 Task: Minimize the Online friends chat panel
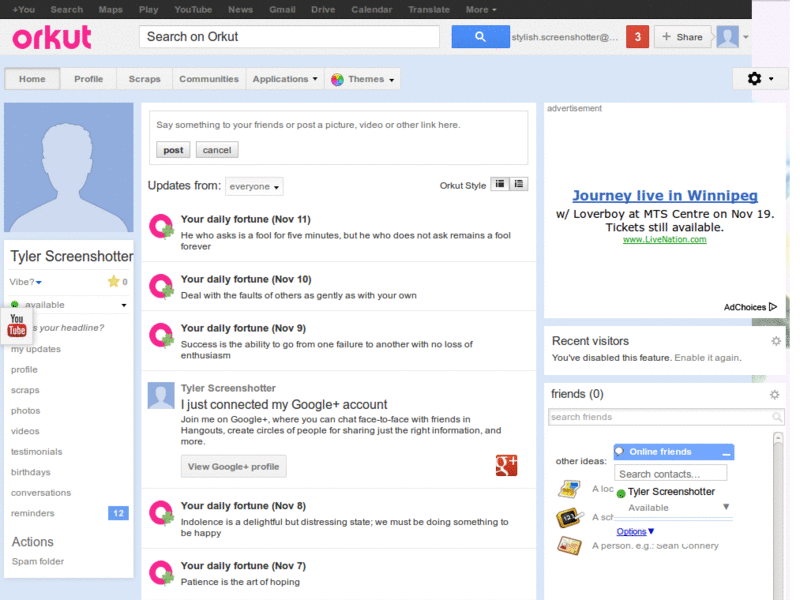coord(727,453)
